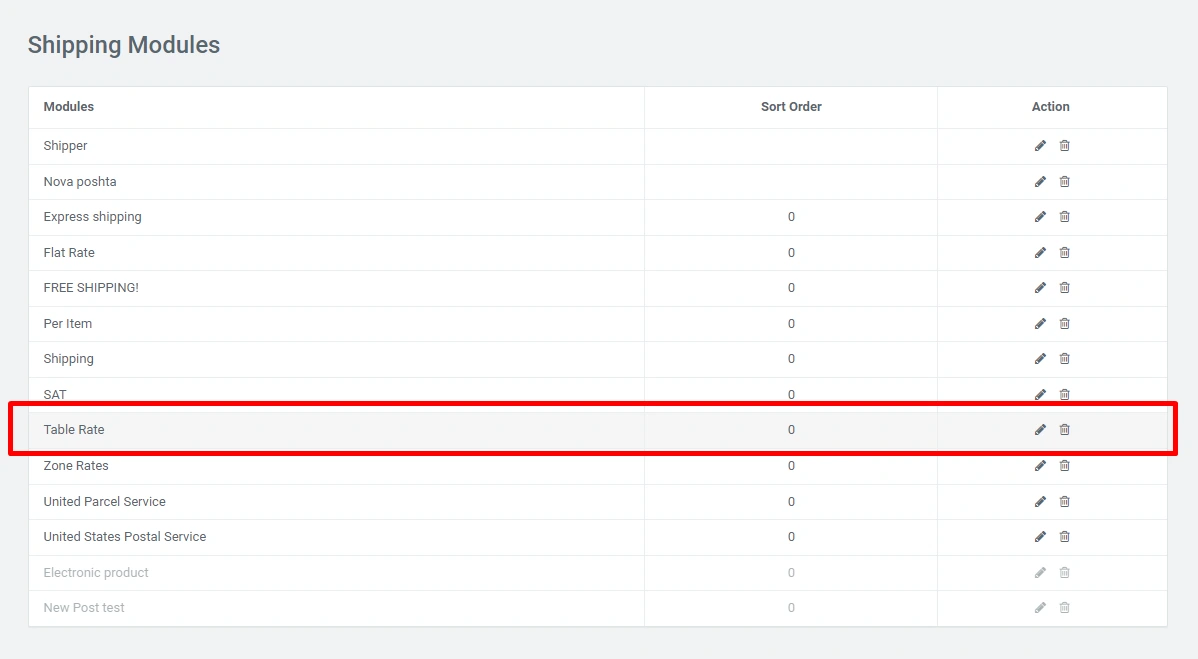The height and width of the screenshot is (659, 1198).
Task: Click the edit pencil for Shipper
Action: click(x=1040, y=146)
